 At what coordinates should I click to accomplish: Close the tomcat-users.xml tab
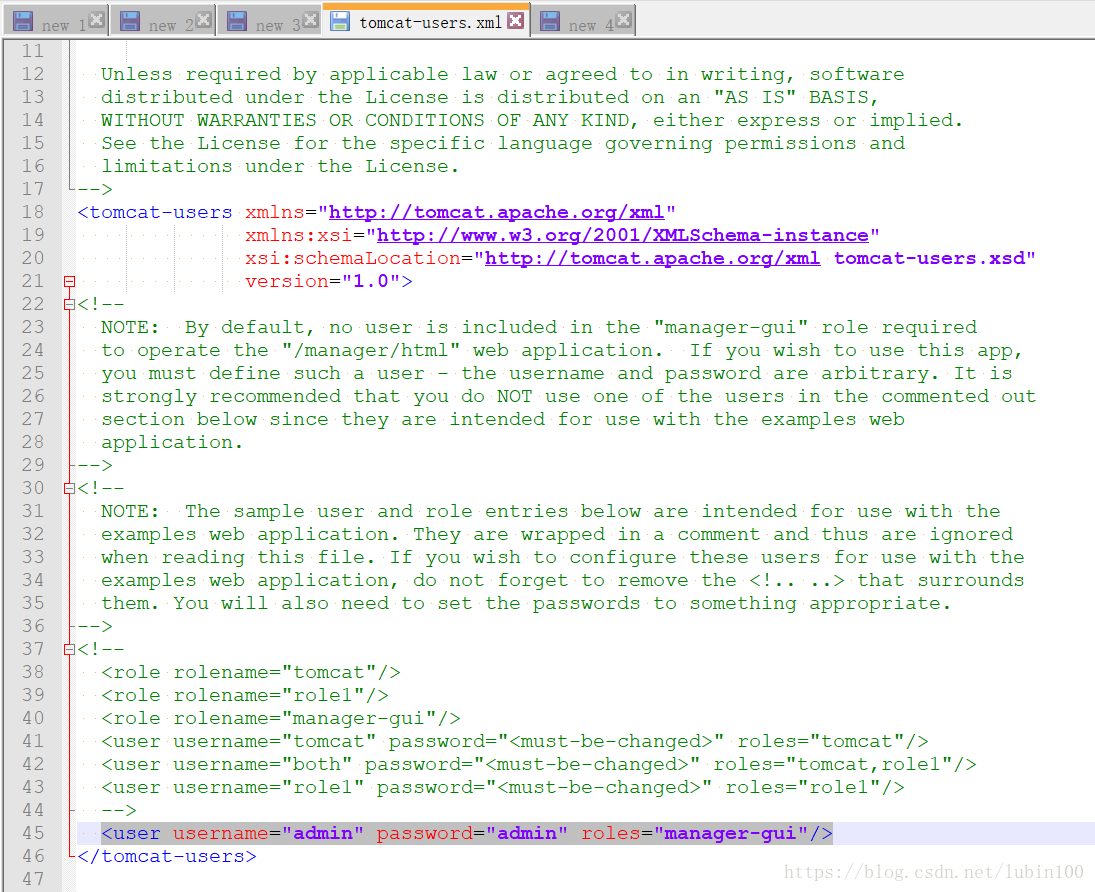point(515,20)
